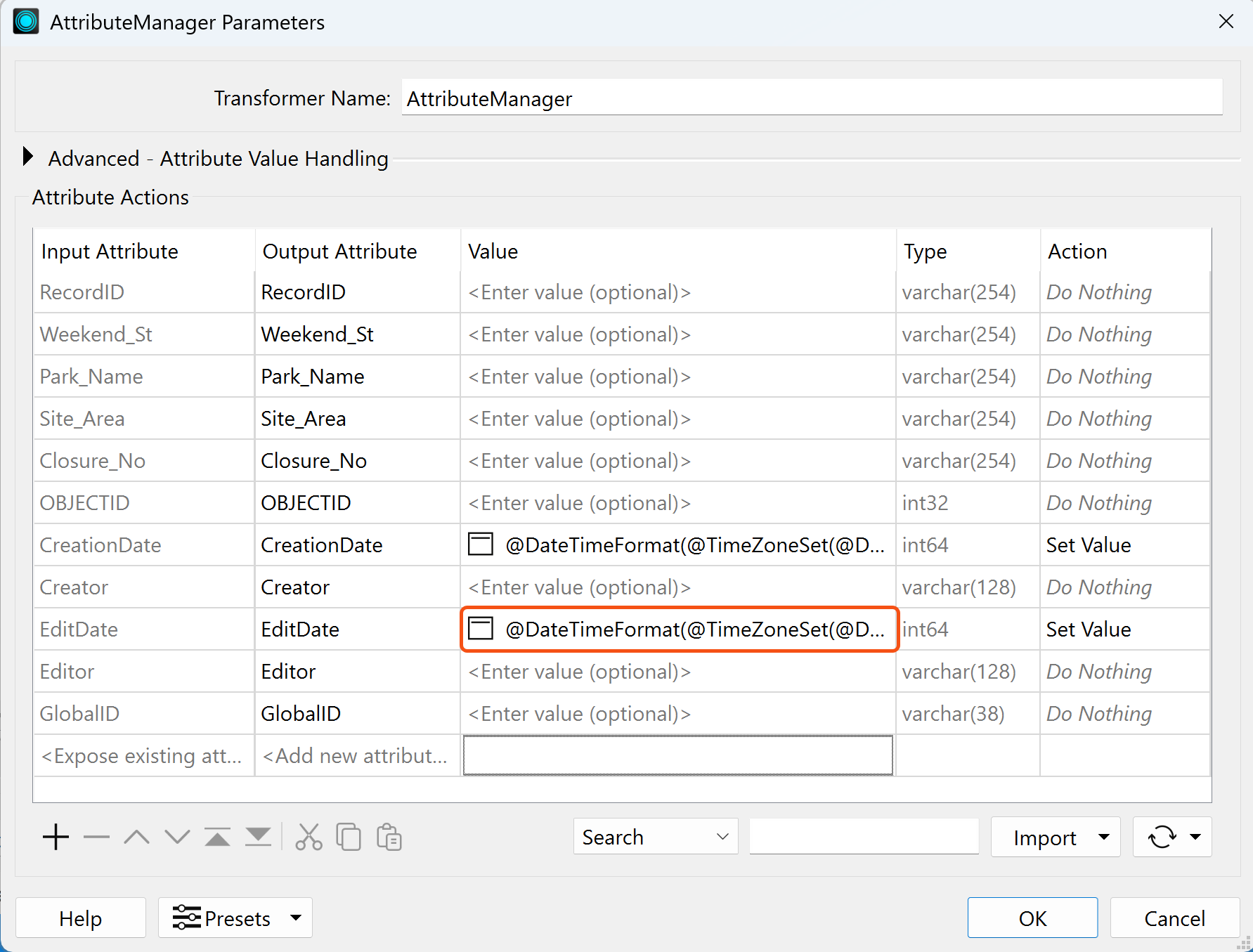Click the search text box

pyautogui.click(x=863, y=836)
